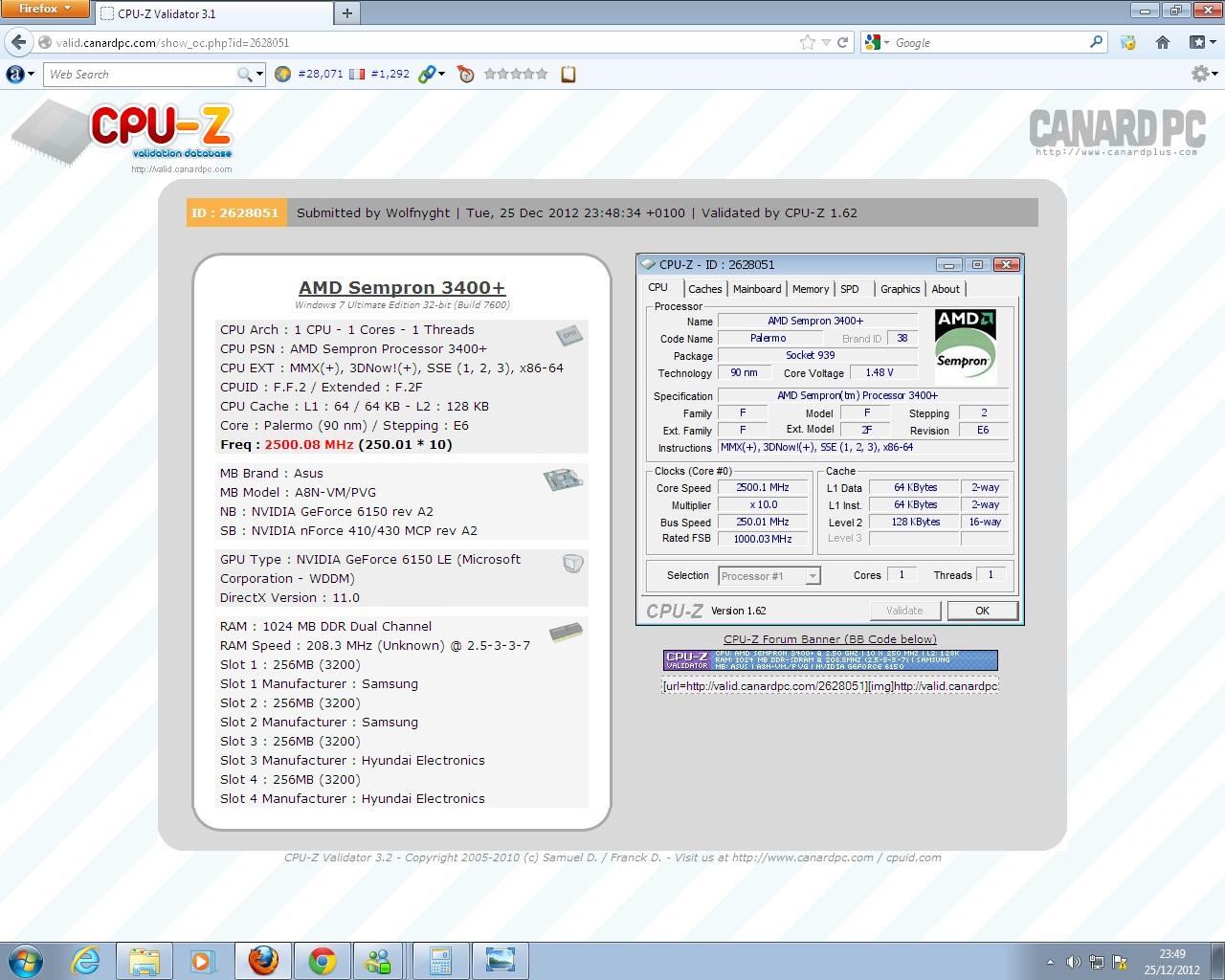The height and width of the screenshot is (980, 1225).
Task: Select the Mainboard tab in CPU-Z window
Action: (757, 289)
